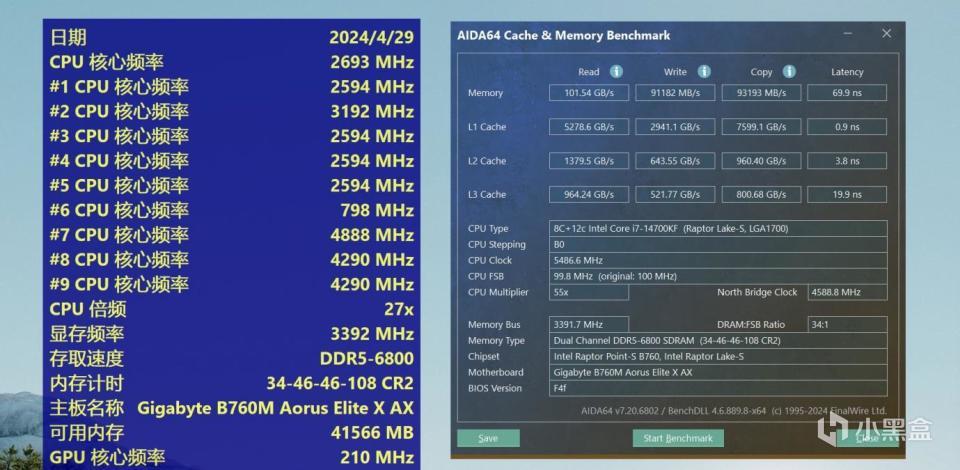Select L1 Cache Copy value 7599.1 GB/s
Viewport: 960px width, 470px height.
coord(761,127)
